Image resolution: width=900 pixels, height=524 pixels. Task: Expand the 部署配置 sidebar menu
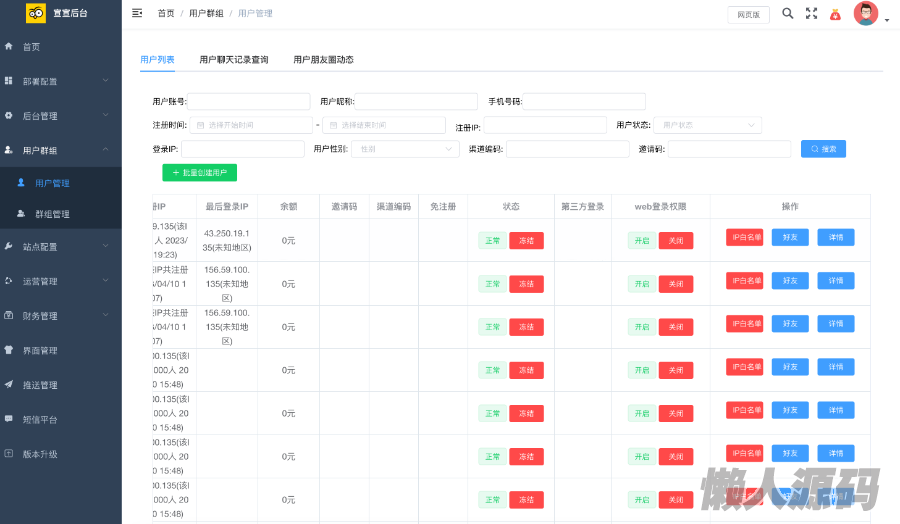(x=106, y=80)
